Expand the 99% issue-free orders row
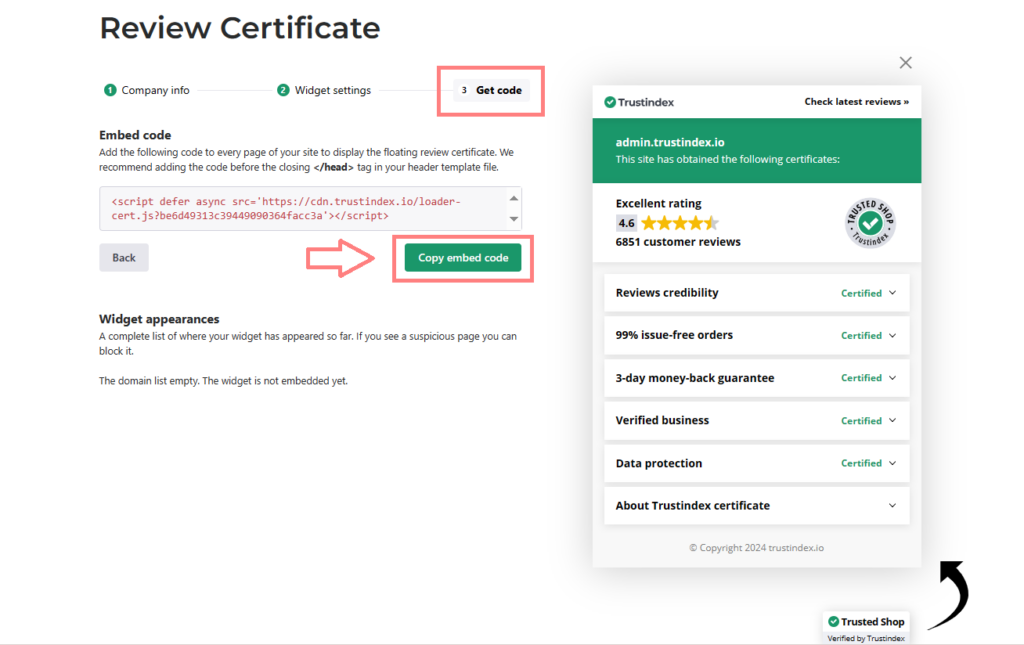 (x=756, y=335)
